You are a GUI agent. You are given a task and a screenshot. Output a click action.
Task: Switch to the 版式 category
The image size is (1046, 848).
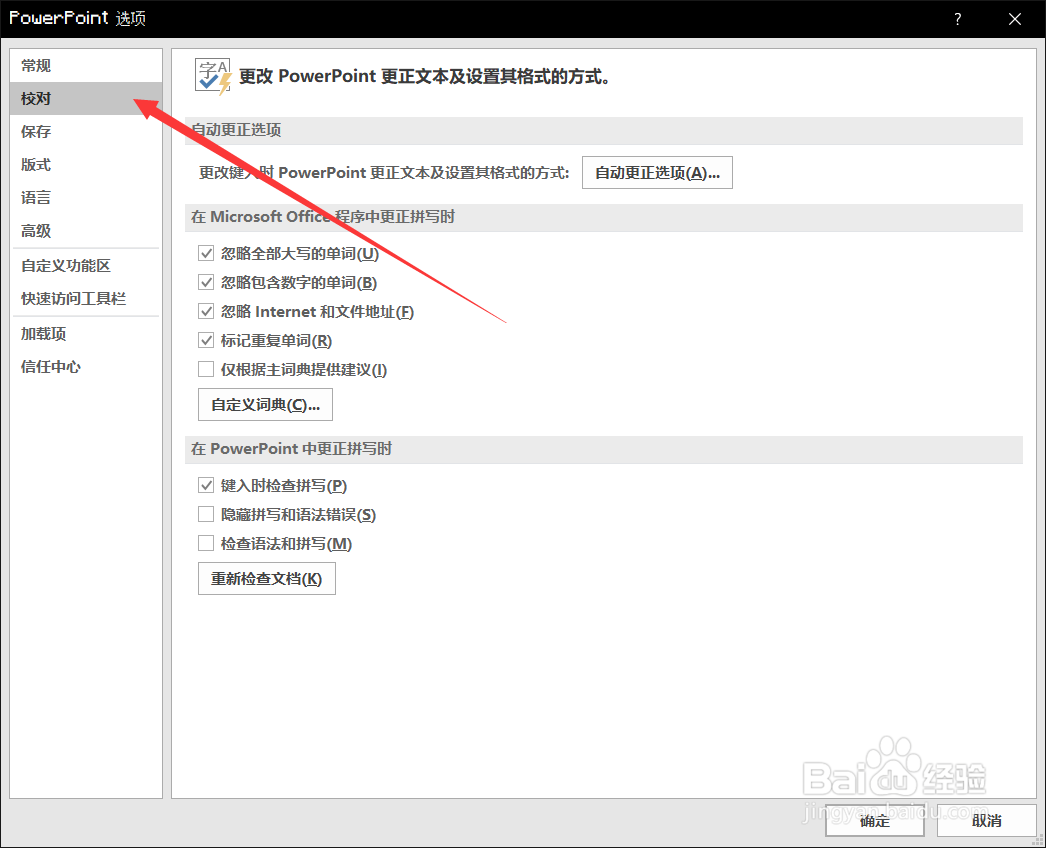[86, 165]
